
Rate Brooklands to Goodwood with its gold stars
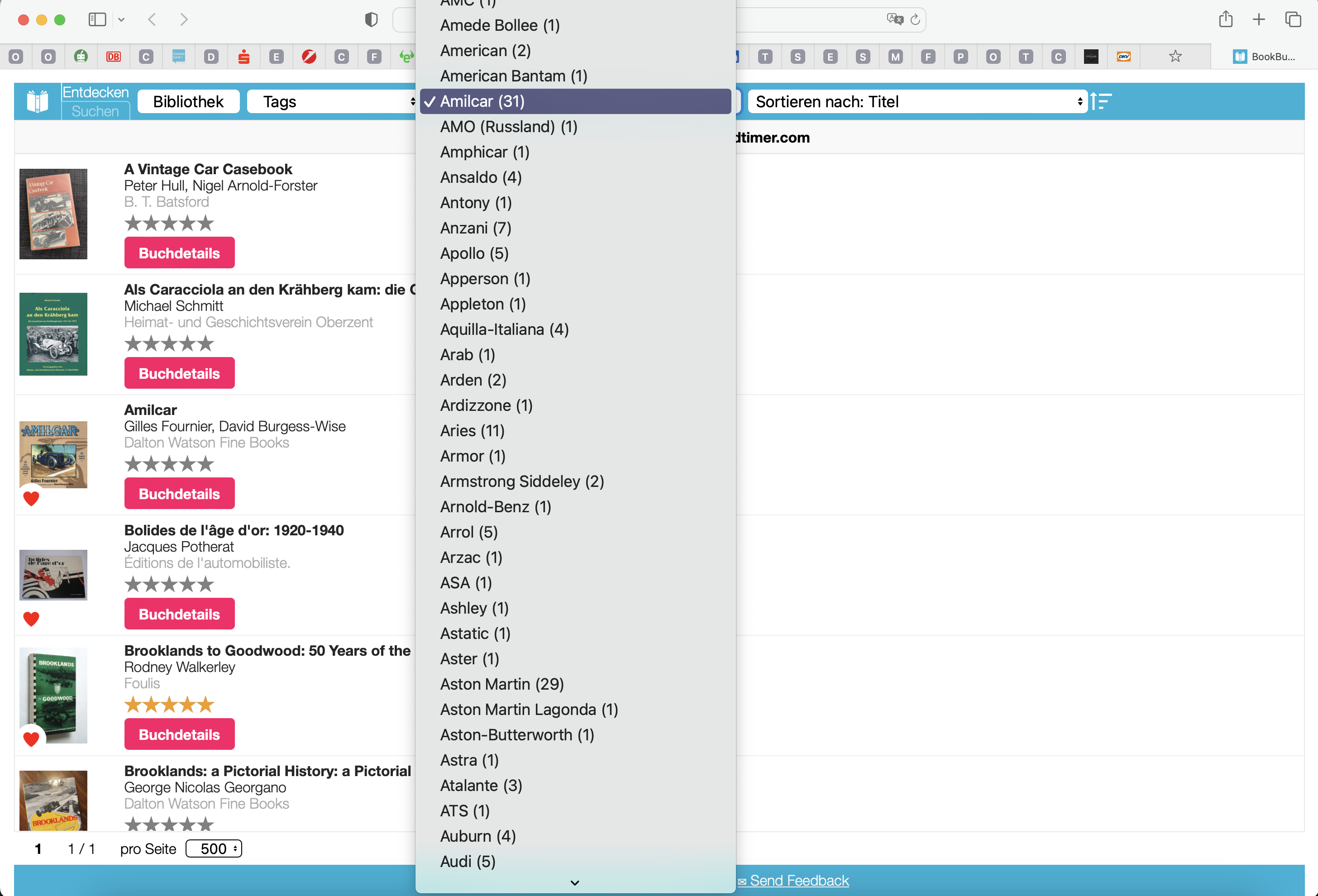tap(169, 705)
